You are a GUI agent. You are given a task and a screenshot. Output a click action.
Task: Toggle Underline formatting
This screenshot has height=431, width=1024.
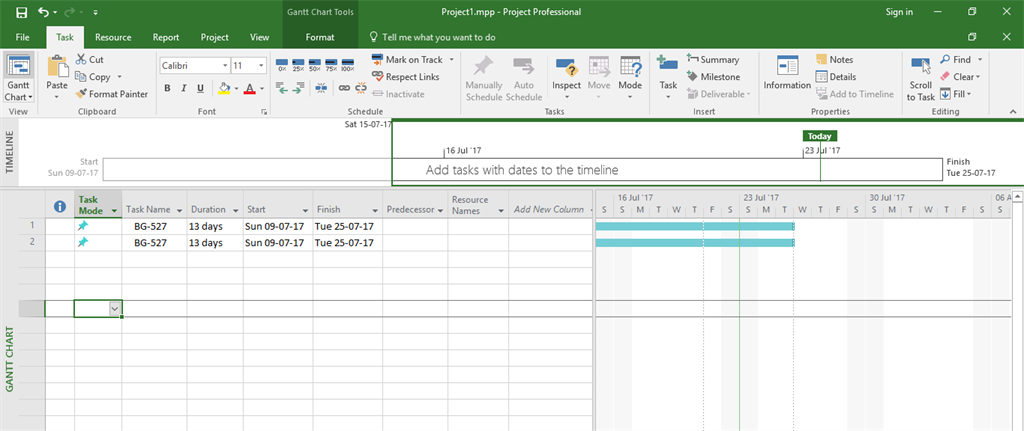199,88
